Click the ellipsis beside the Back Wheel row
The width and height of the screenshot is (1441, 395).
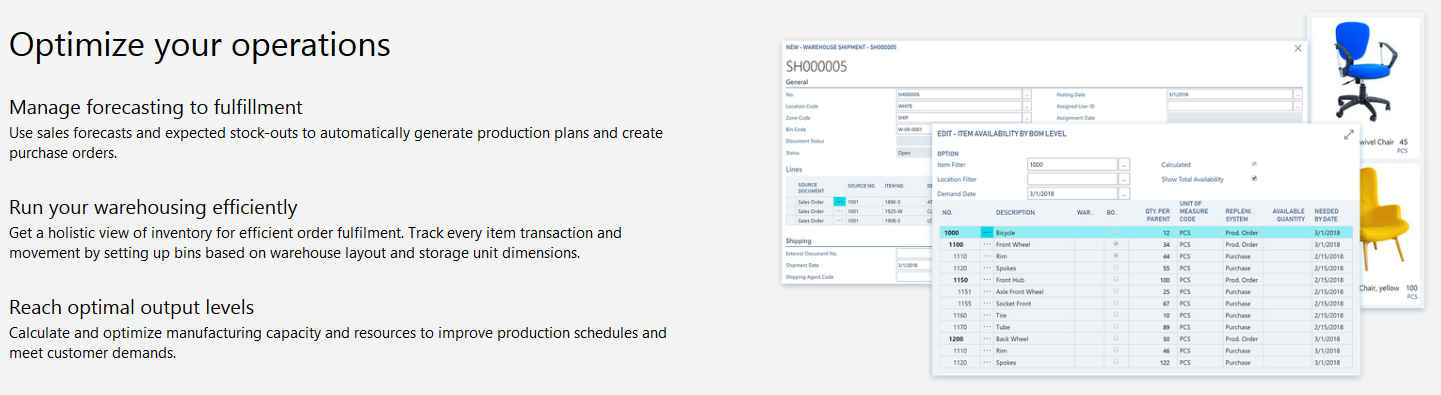click(x=988, y=339)
